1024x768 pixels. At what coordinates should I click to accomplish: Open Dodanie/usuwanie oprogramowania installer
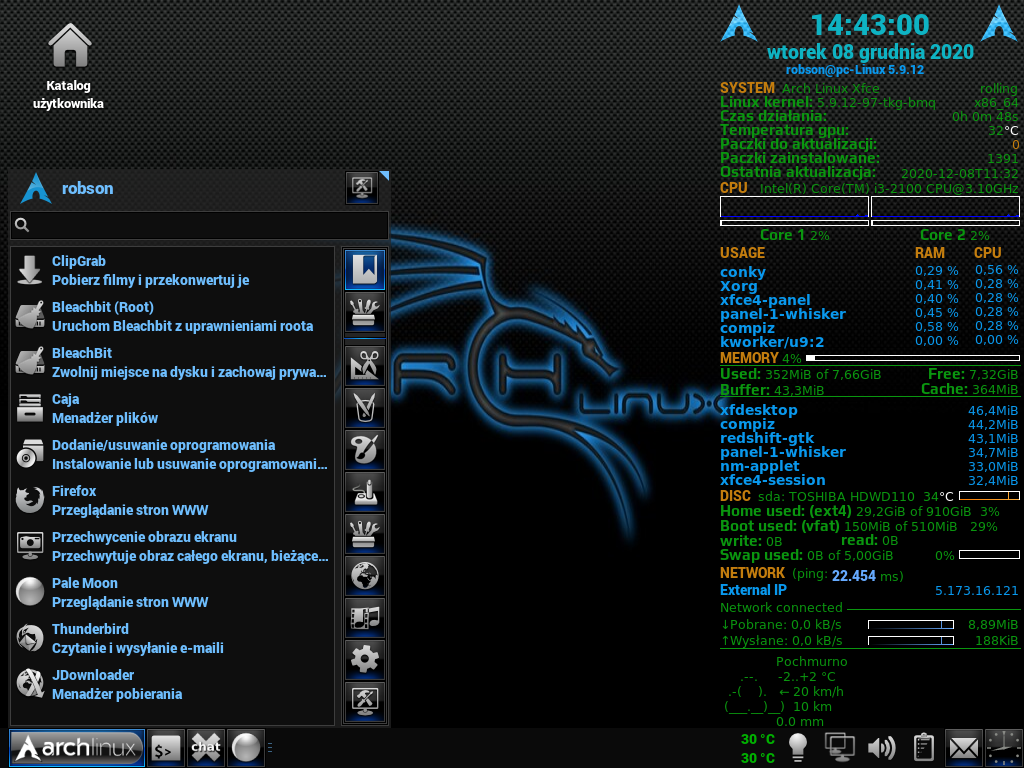[x=172, y=455]
